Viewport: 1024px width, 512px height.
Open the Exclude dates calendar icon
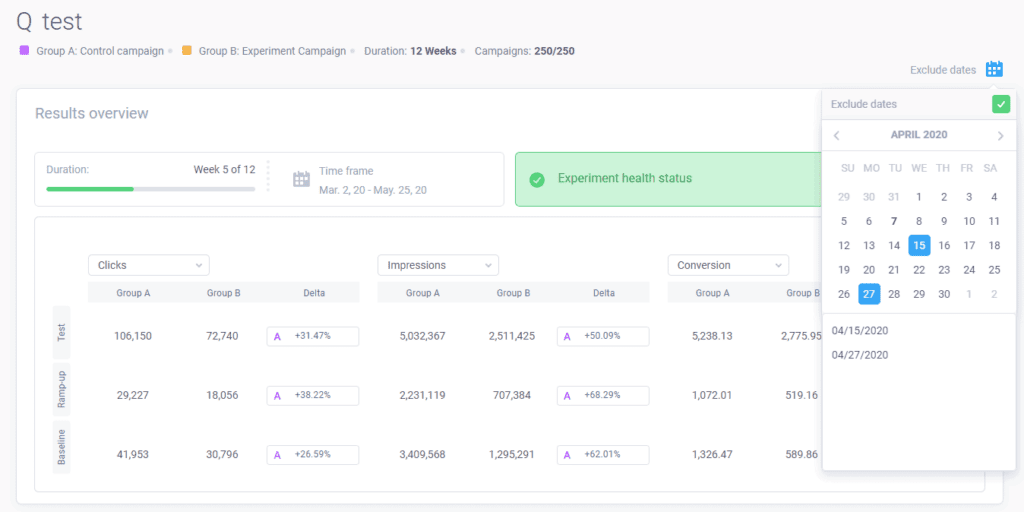[994, 69]
